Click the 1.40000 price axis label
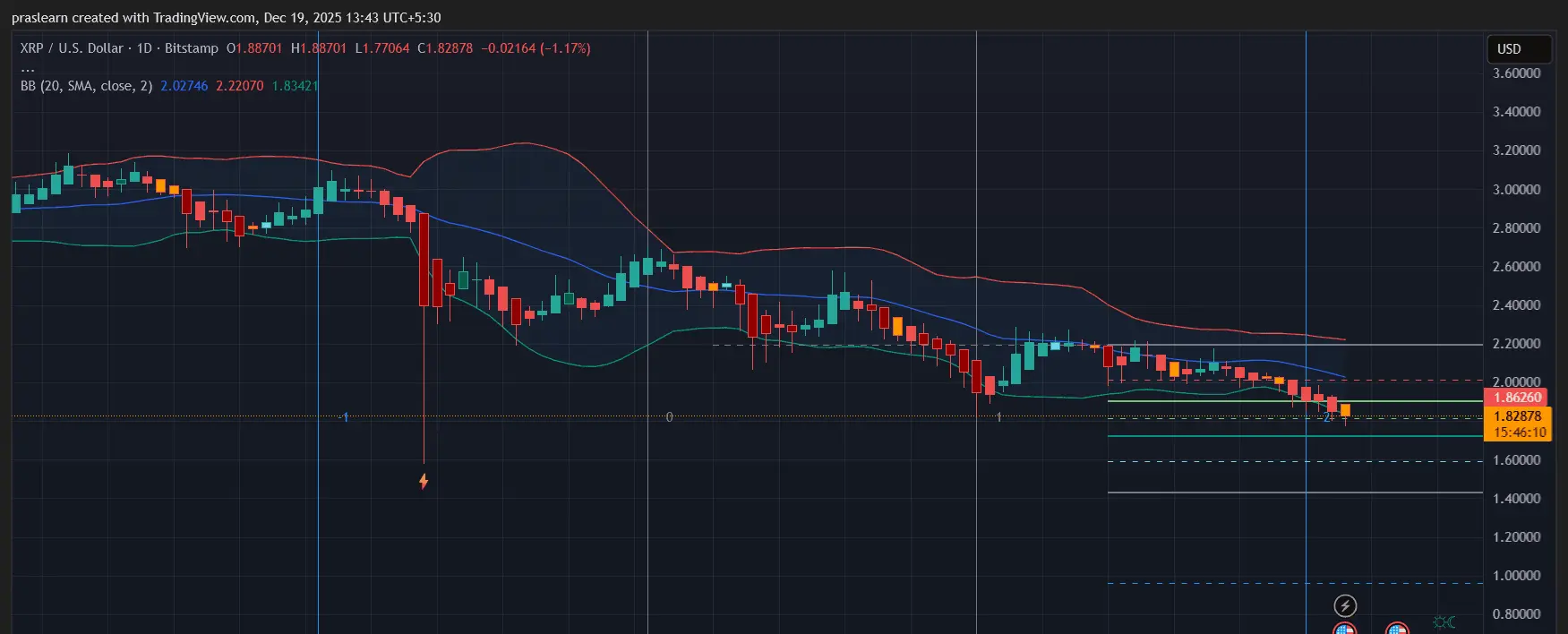The image size is (1568, 634). tap(1516, 499)
